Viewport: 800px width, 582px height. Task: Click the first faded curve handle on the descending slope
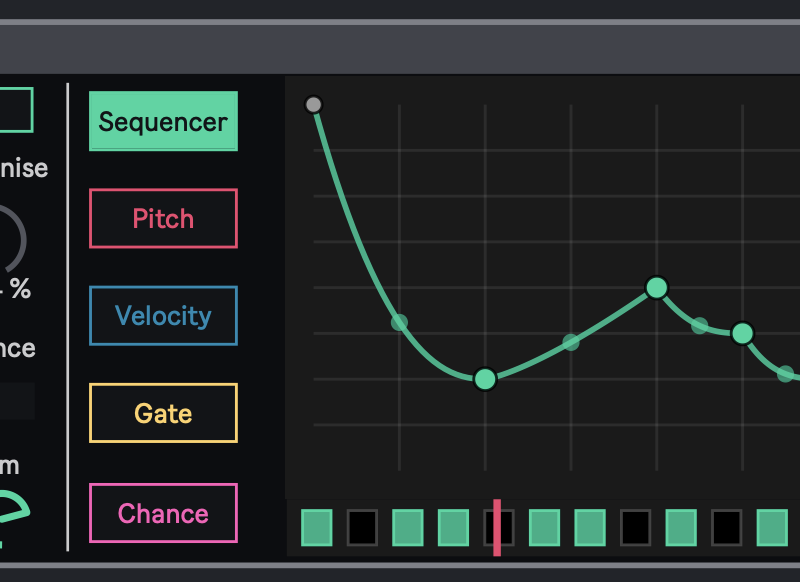399,322
